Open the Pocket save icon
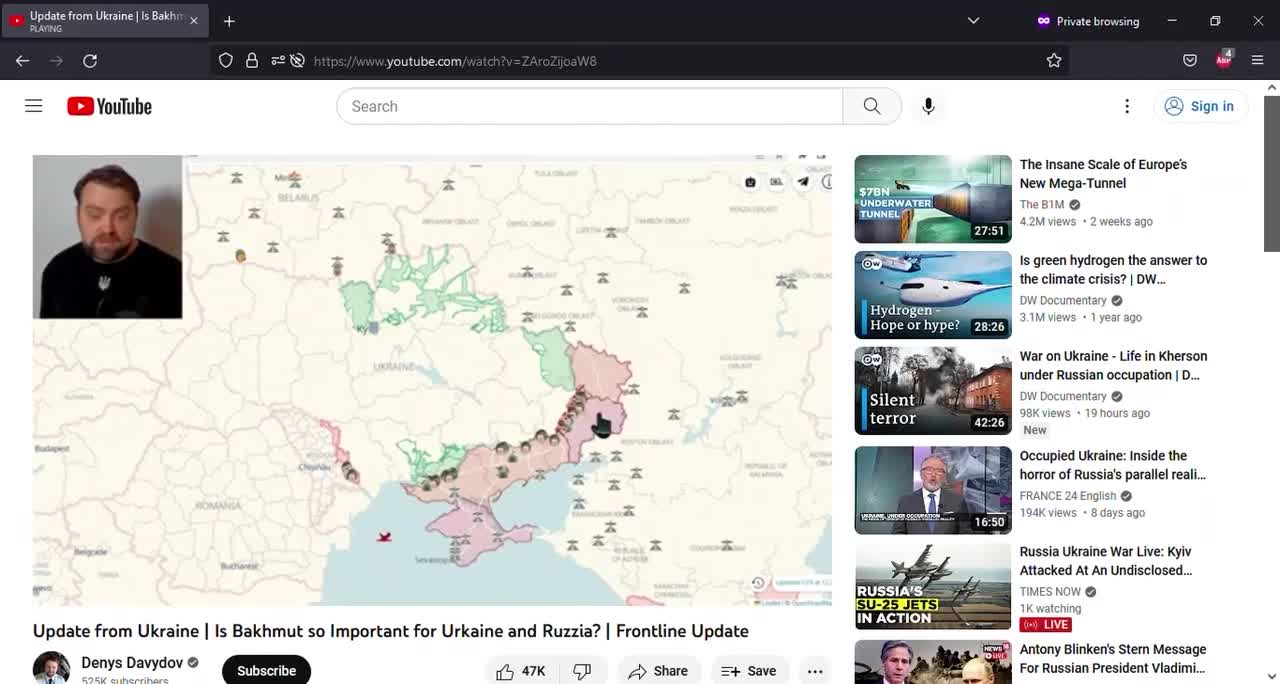Image resolution: width=1280 pixels, height=684 pixels. 1190,61
